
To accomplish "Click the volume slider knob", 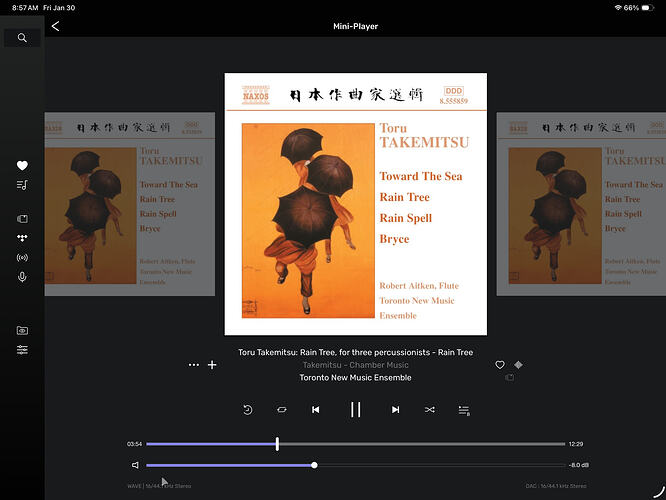I will pyautogui.click(x=314, y=465).
